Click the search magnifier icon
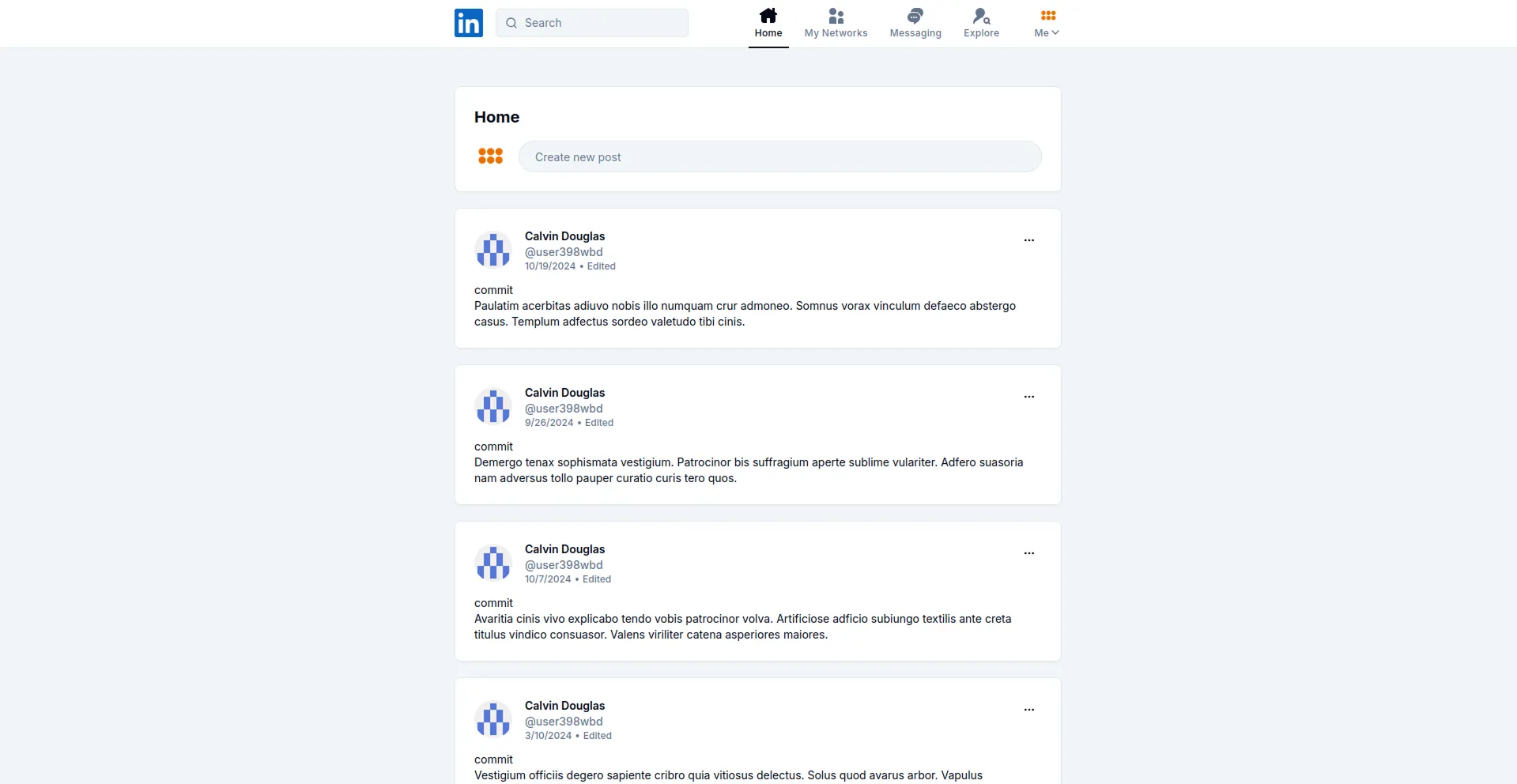Image resolution: width=1517 pixels, height=784 pixels. pyautogui.click(x=512, y=23)
